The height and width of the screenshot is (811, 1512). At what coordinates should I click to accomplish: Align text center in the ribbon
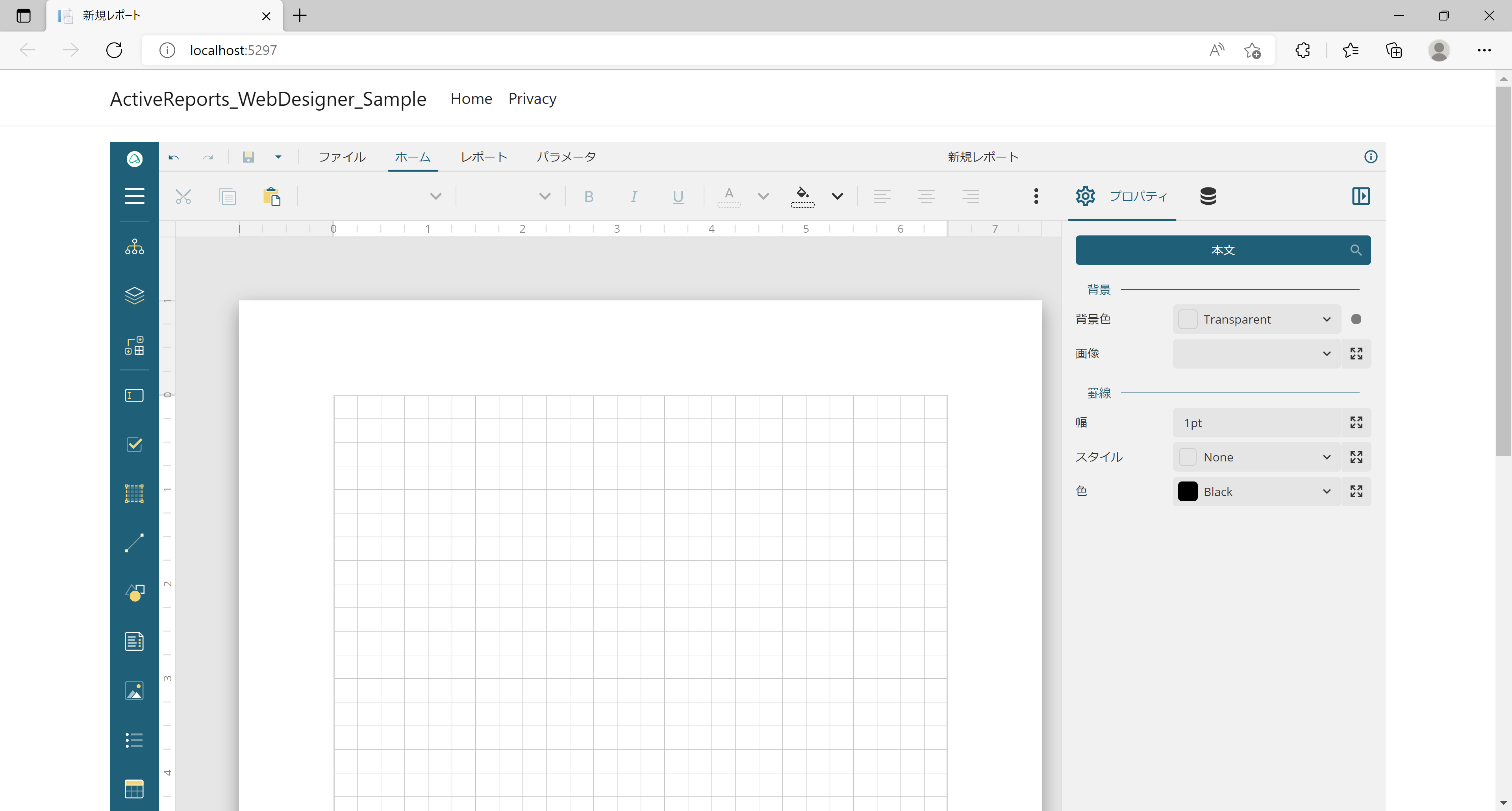pyautogui.click(x=926, y=196)
